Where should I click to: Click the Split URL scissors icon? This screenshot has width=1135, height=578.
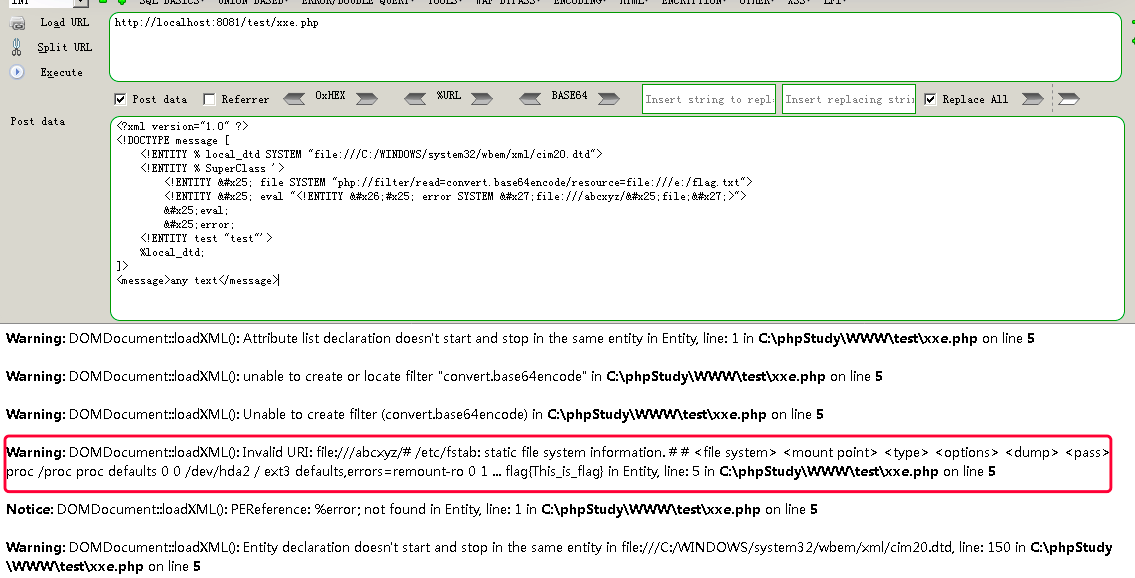click(17, 48)
